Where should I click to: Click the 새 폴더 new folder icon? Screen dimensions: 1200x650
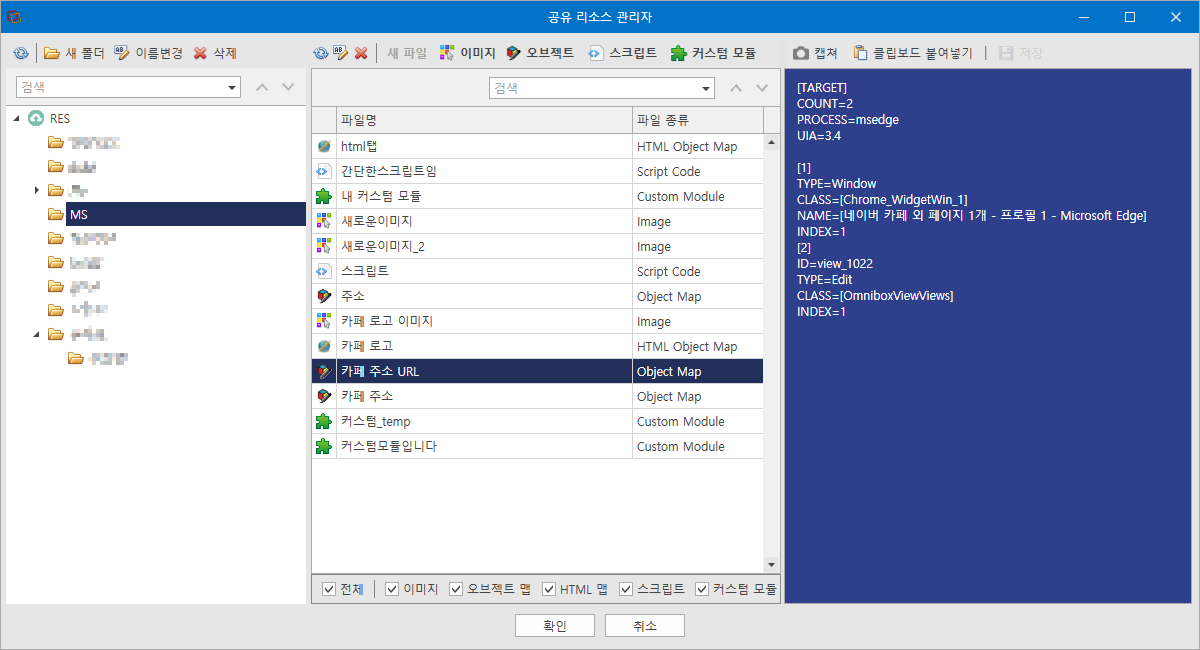52,53
